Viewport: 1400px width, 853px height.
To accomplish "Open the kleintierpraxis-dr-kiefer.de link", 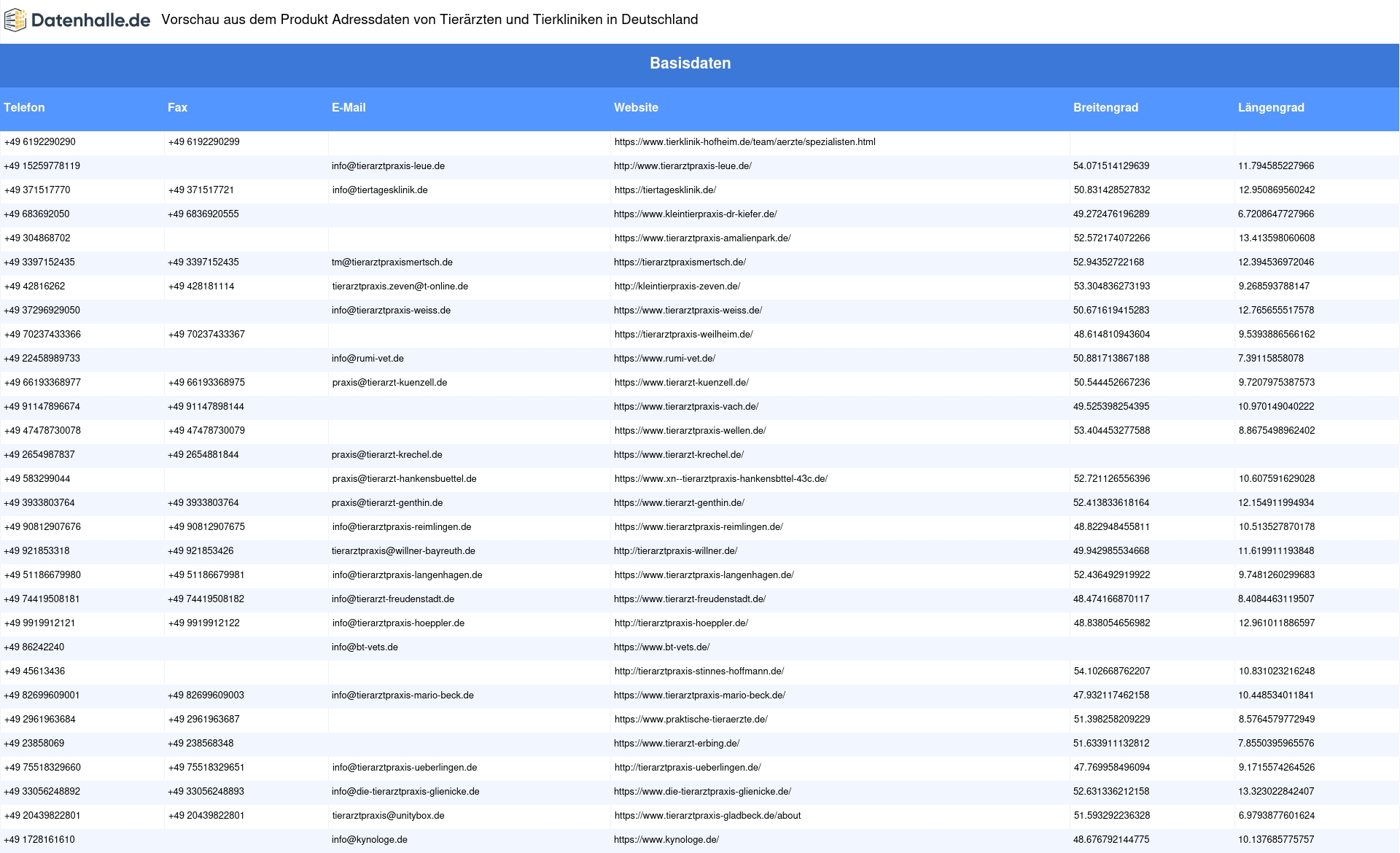I will click(x=695, y=214).
